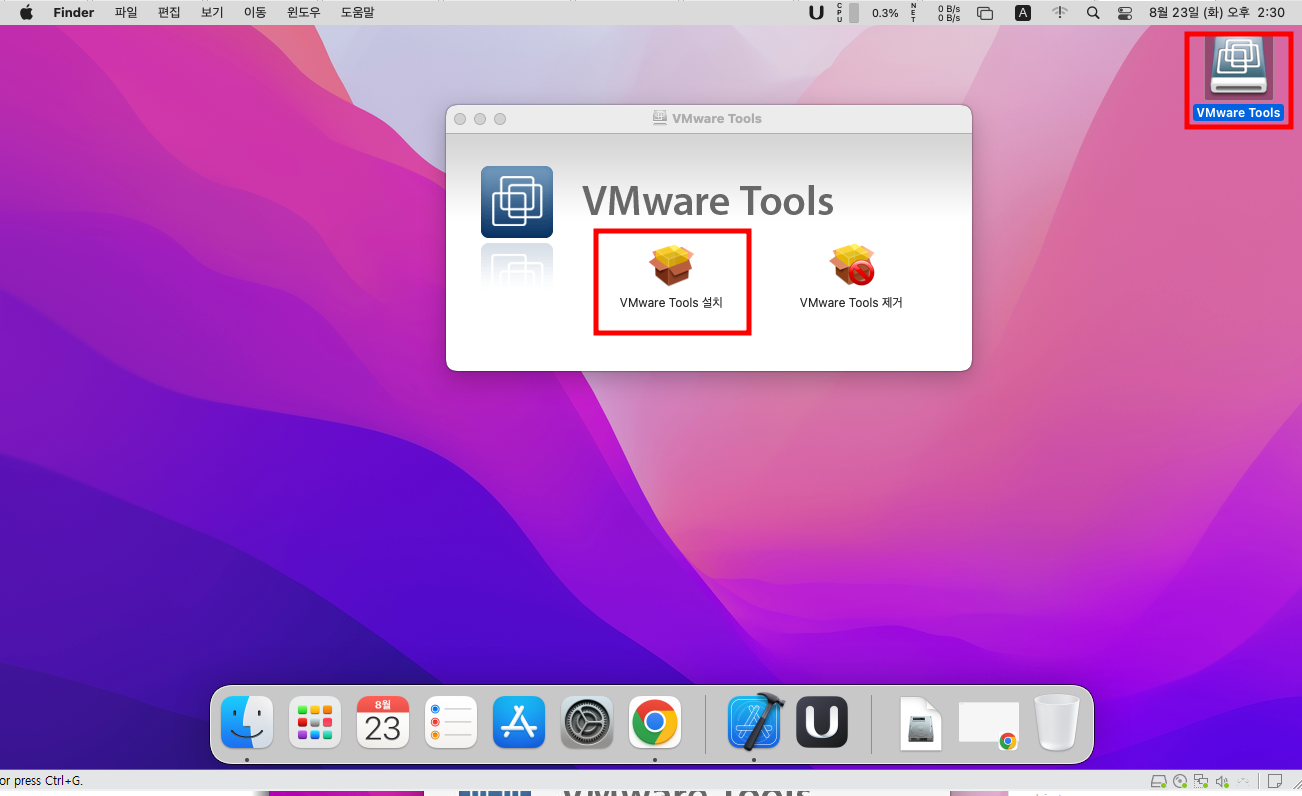Open Spotlight search magnifier
Viewport: 1302px width, 796px height.
tap(1093, 13)
